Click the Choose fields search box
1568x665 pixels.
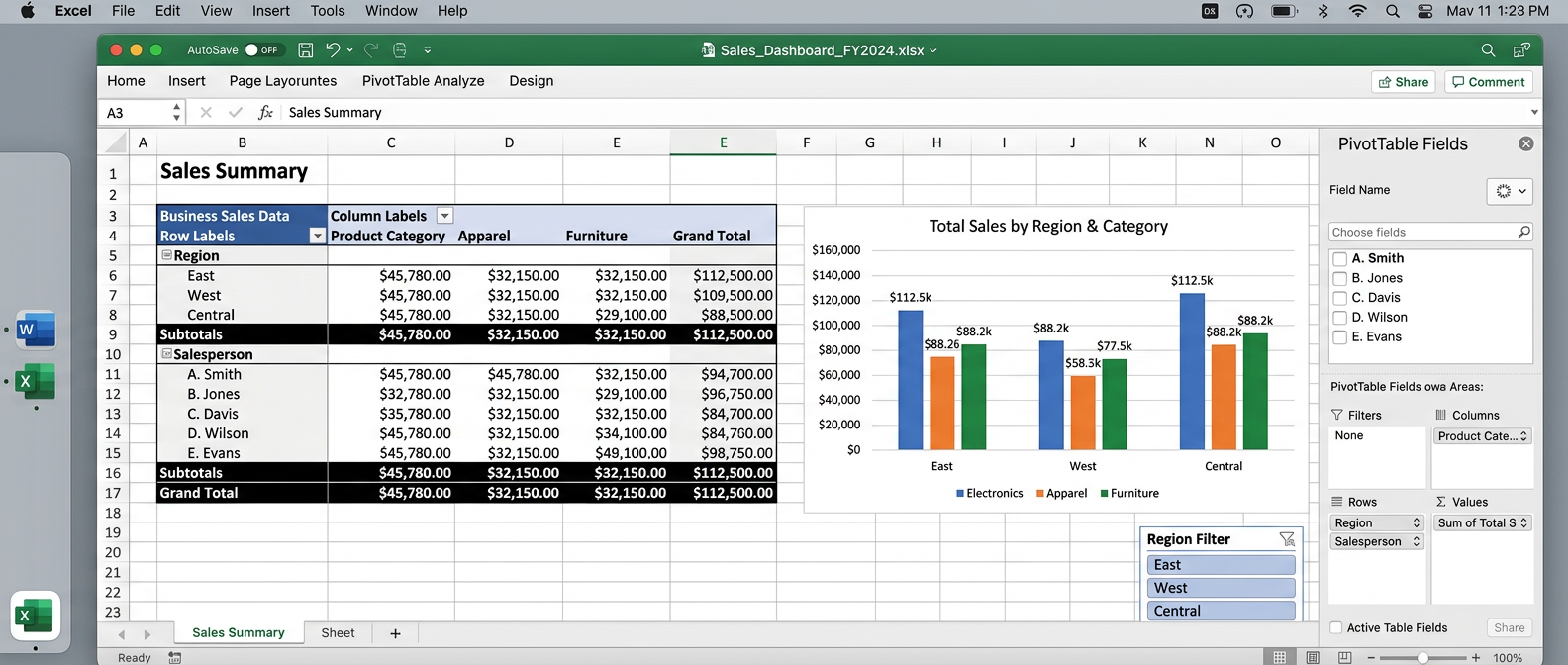tap(1430, 232)
